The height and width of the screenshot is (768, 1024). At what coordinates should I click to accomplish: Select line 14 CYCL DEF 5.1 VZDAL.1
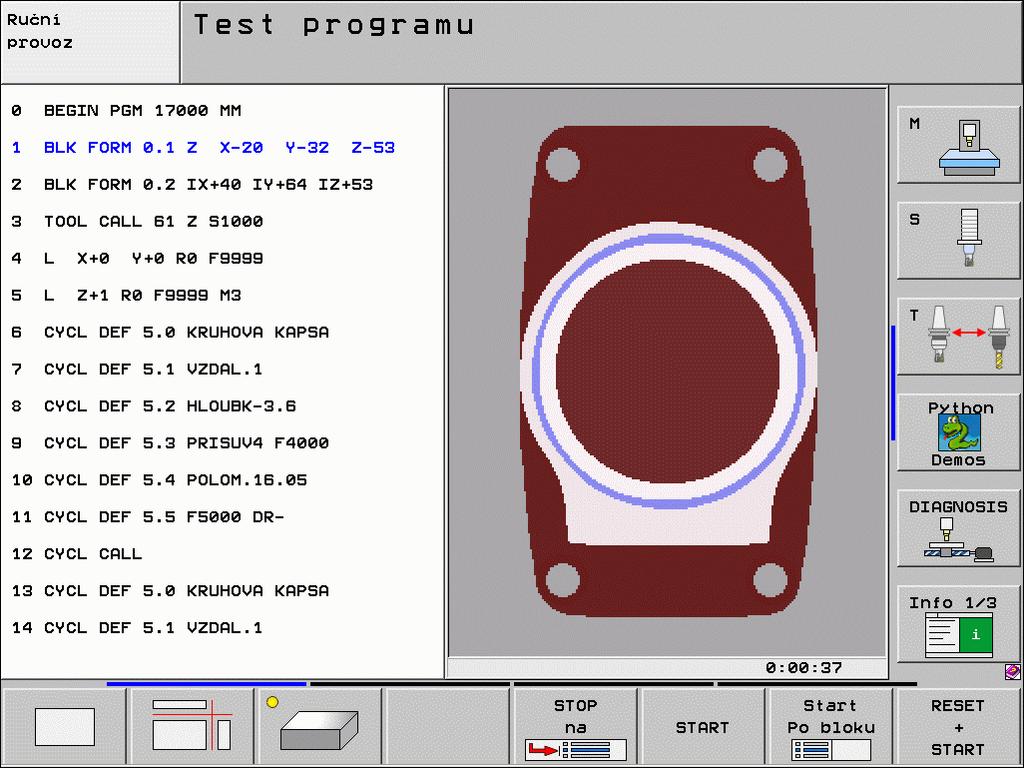[222, 627]
